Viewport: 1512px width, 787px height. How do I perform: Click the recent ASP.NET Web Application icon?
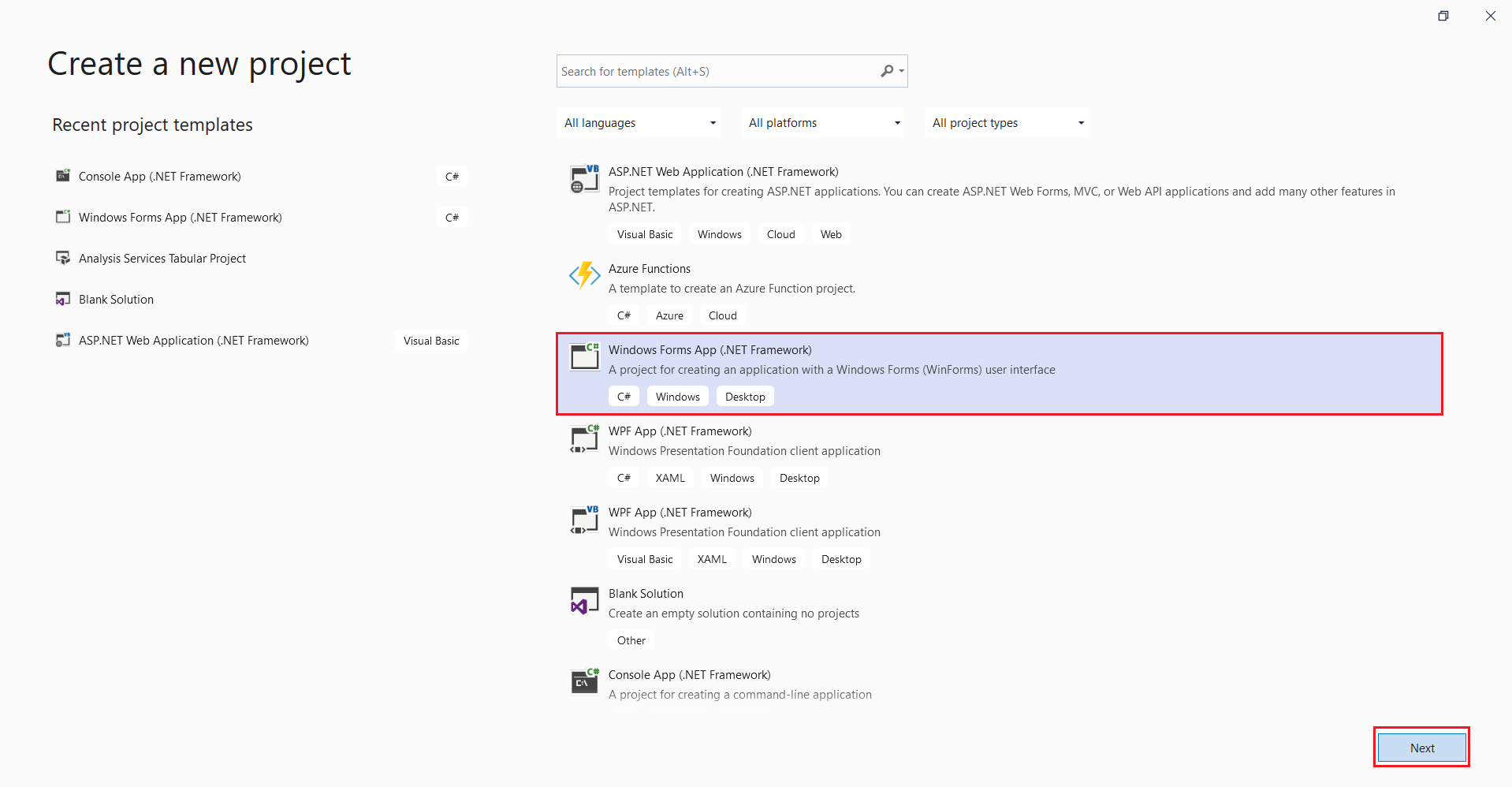point(63,340)
